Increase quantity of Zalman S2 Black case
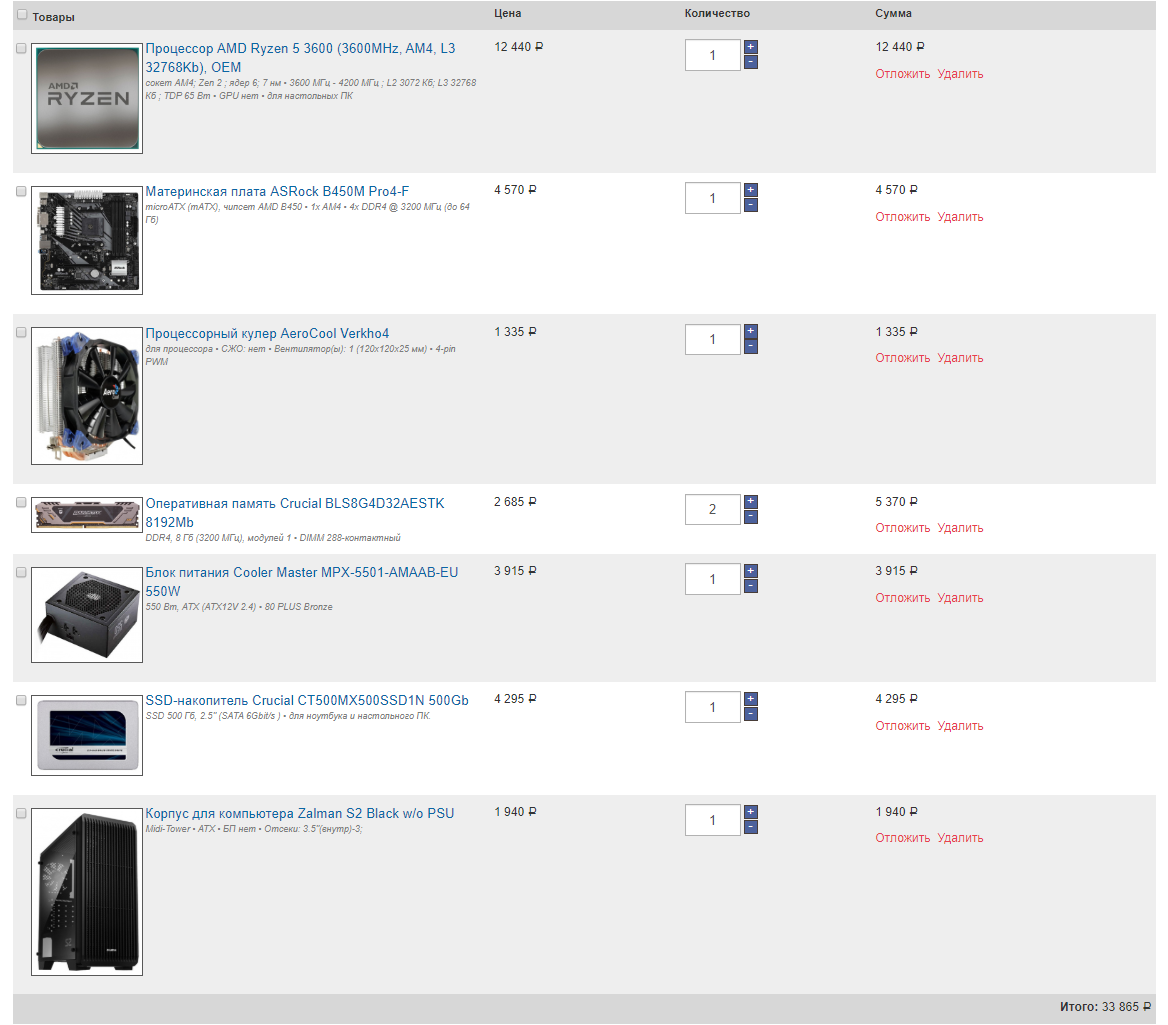 [751, 812]
